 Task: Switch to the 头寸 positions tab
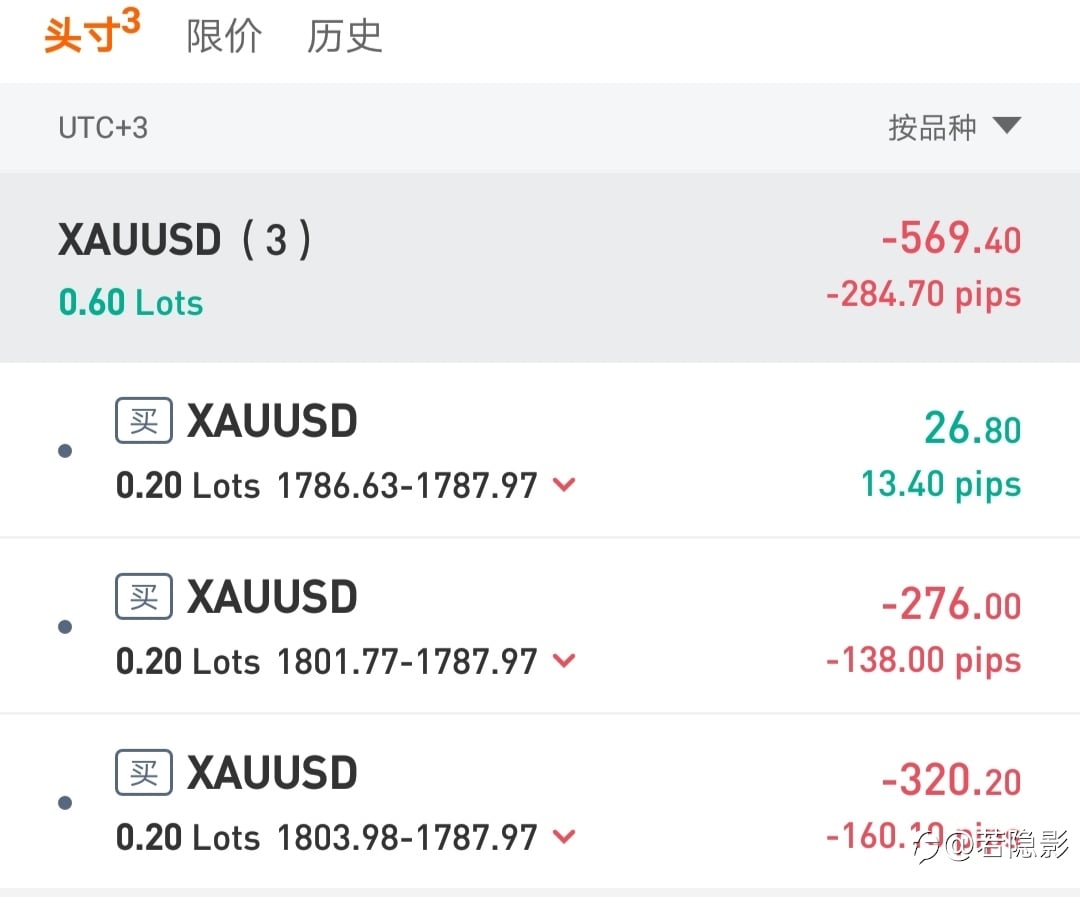92,32
